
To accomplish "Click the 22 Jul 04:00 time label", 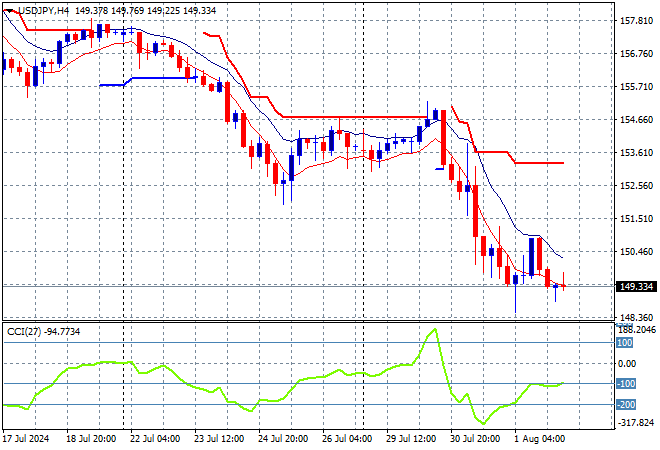I will pos(155,440).
